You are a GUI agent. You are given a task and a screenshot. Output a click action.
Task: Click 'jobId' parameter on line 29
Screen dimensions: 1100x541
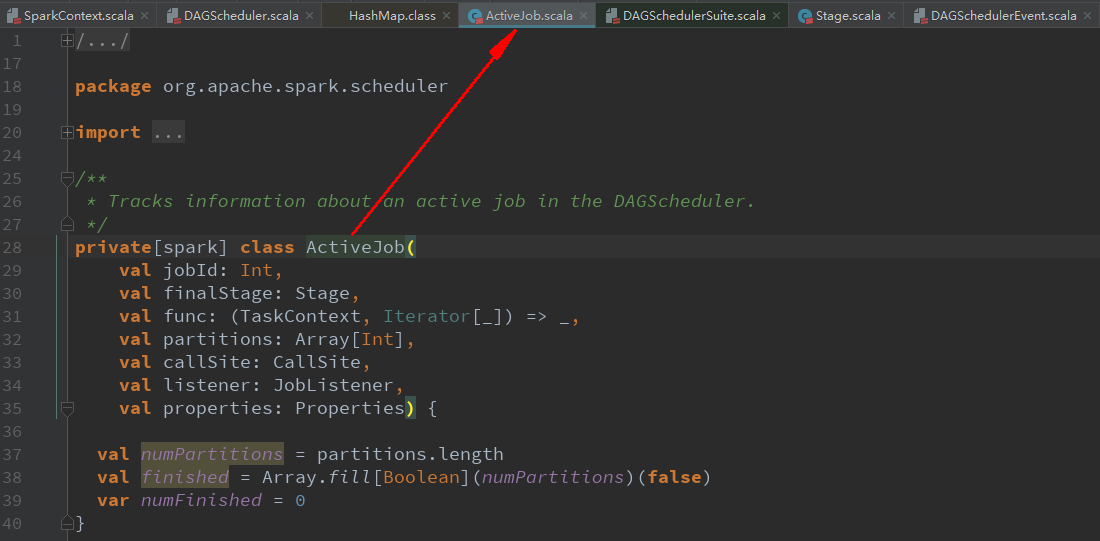coord(190,270)
